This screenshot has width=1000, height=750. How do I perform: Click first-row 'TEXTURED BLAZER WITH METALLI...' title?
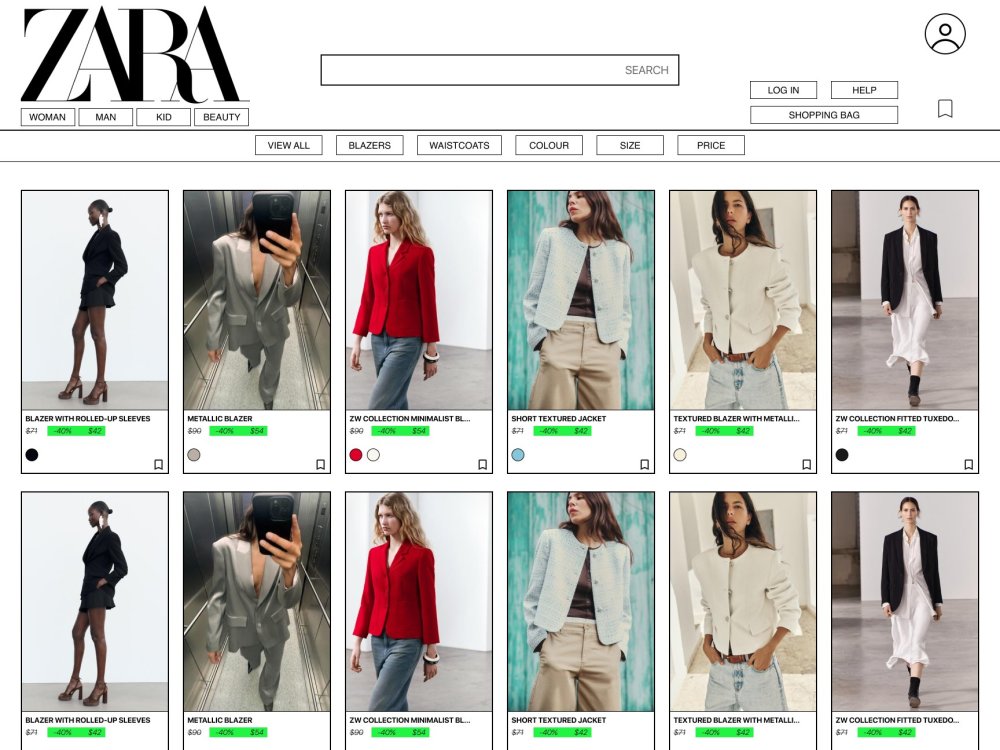click(x=736, y=419)
